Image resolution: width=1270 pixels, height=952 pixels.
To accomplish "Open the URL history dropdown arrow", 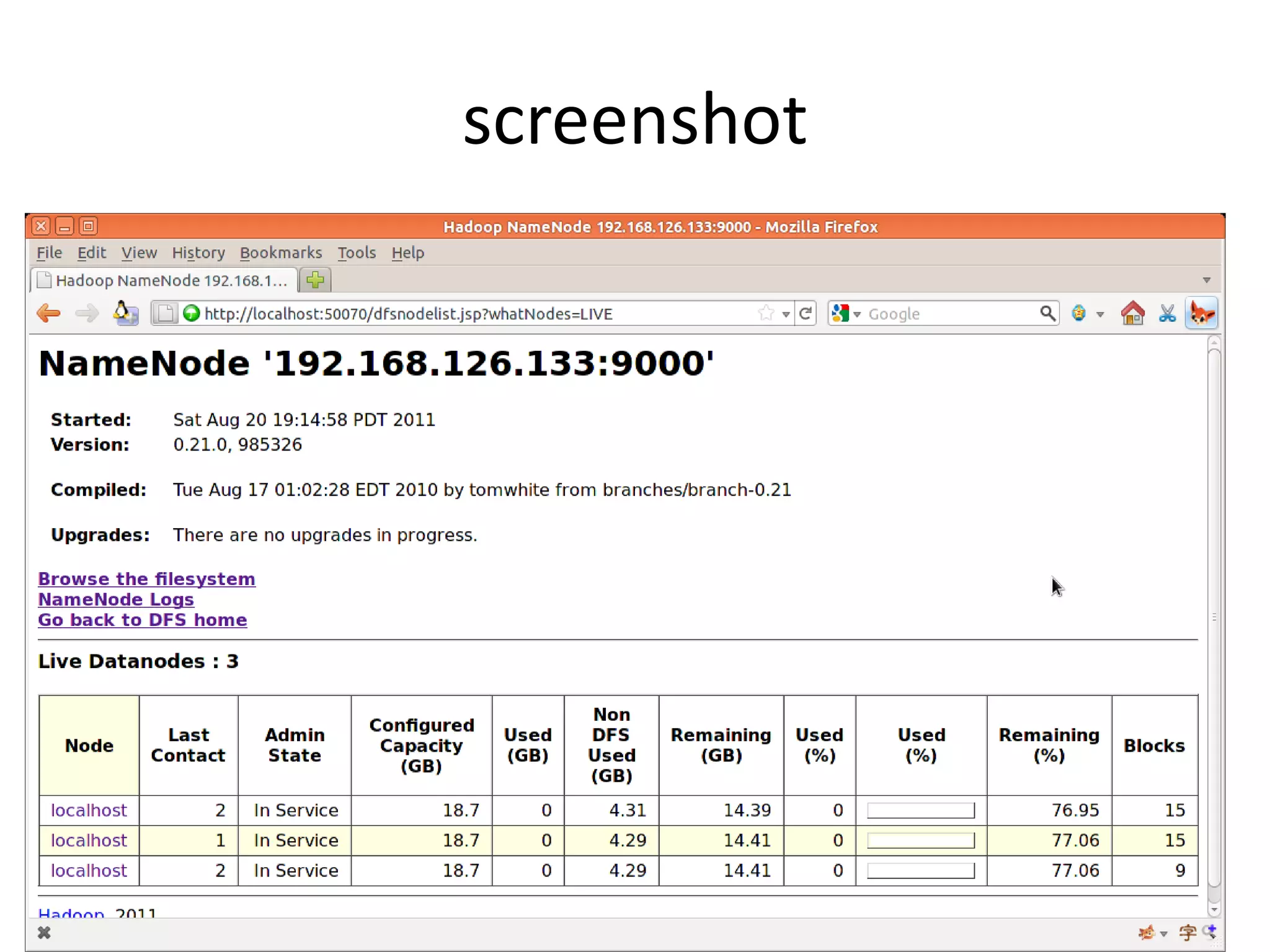I will pos(786,314).
